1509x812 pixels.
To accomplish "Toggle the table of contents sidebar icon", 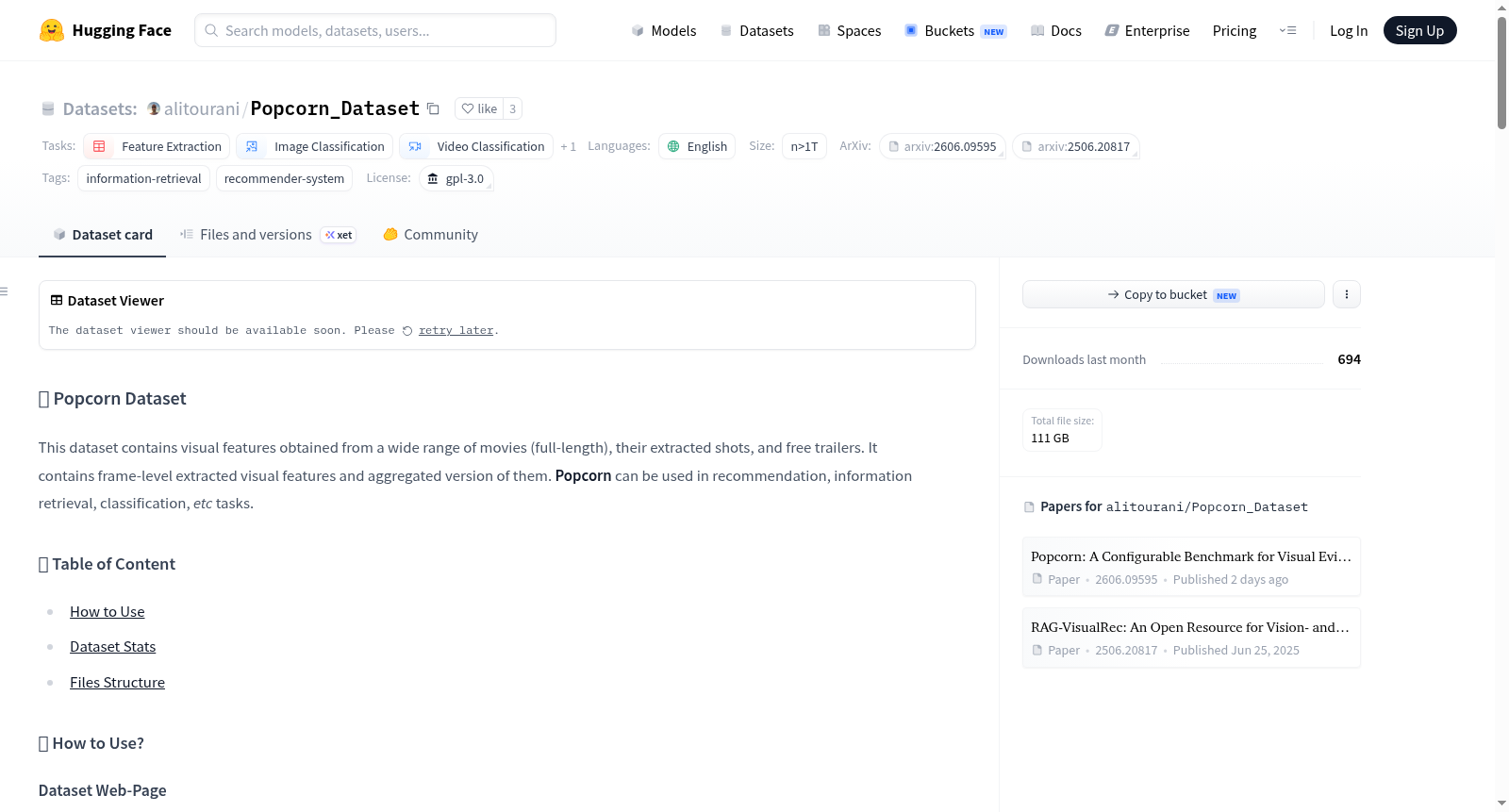I will (4, 291).
